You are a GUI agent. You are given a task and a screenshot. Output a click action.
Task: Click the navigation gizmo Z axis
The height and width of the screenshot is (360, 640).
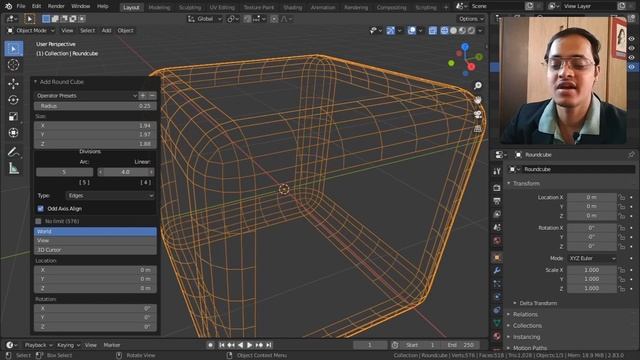(465, 47)
